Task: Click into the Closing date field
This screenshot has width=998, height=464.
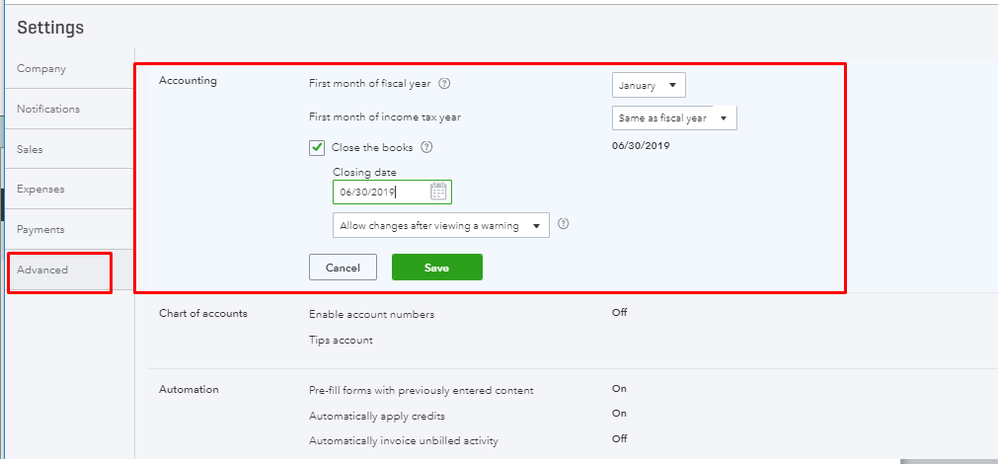Action: tap(380, 192)
